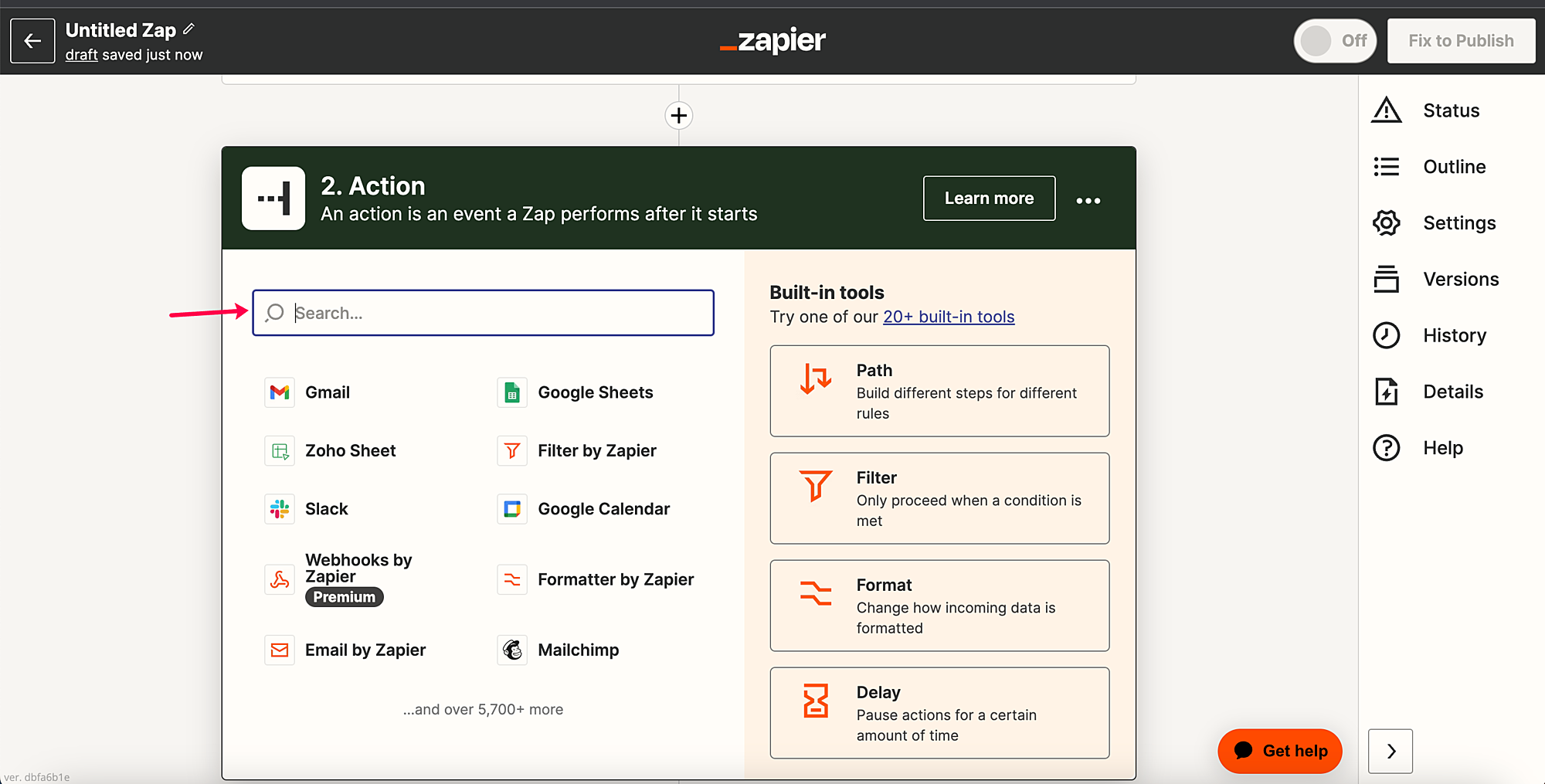Click the Learn more button
This screenshot has width=1545, height=784.
coord(989,199)
